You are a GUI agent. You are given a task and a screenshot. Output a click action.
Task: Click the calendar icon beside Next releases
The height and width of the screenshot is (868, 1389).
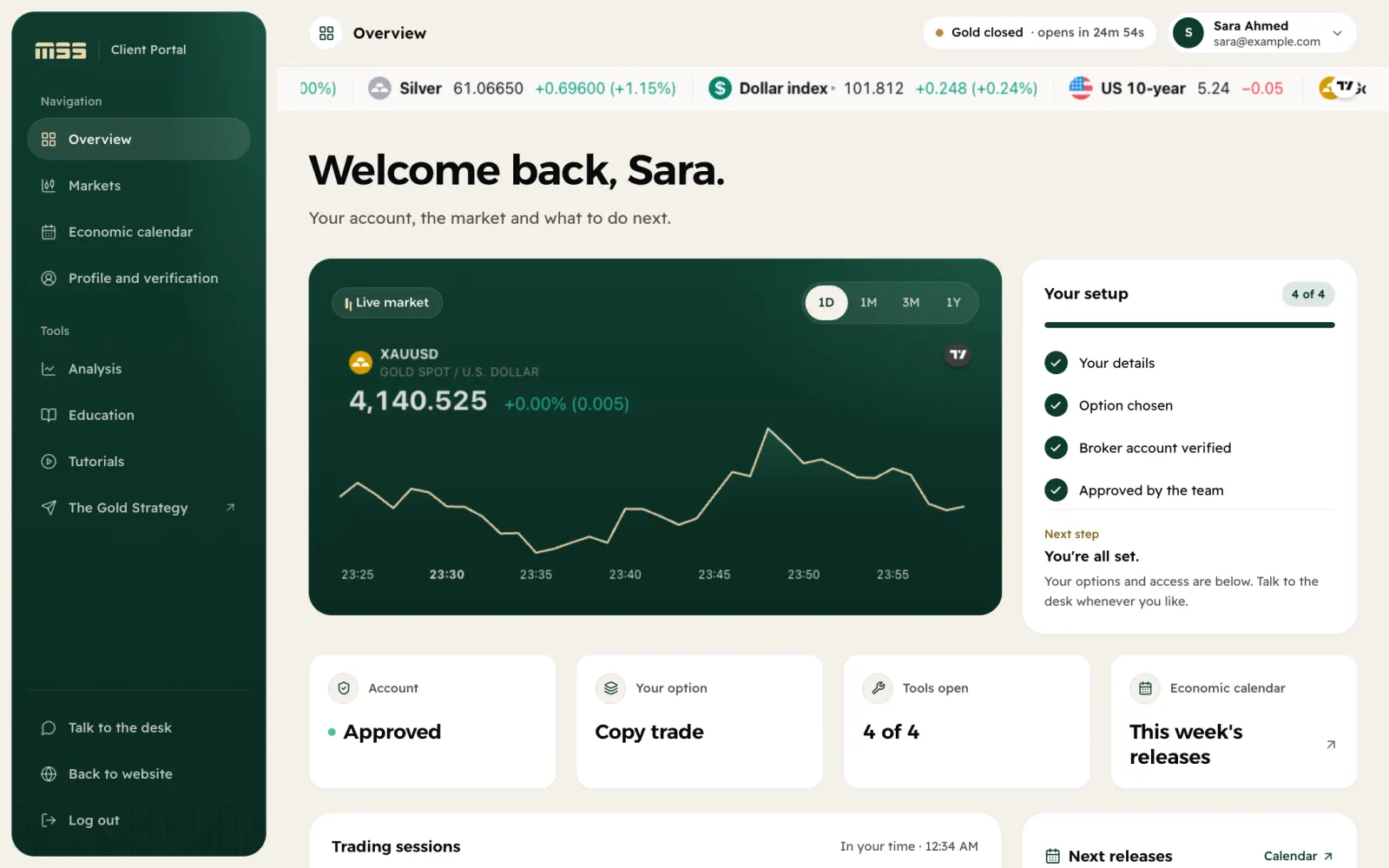click(1052, 856)
